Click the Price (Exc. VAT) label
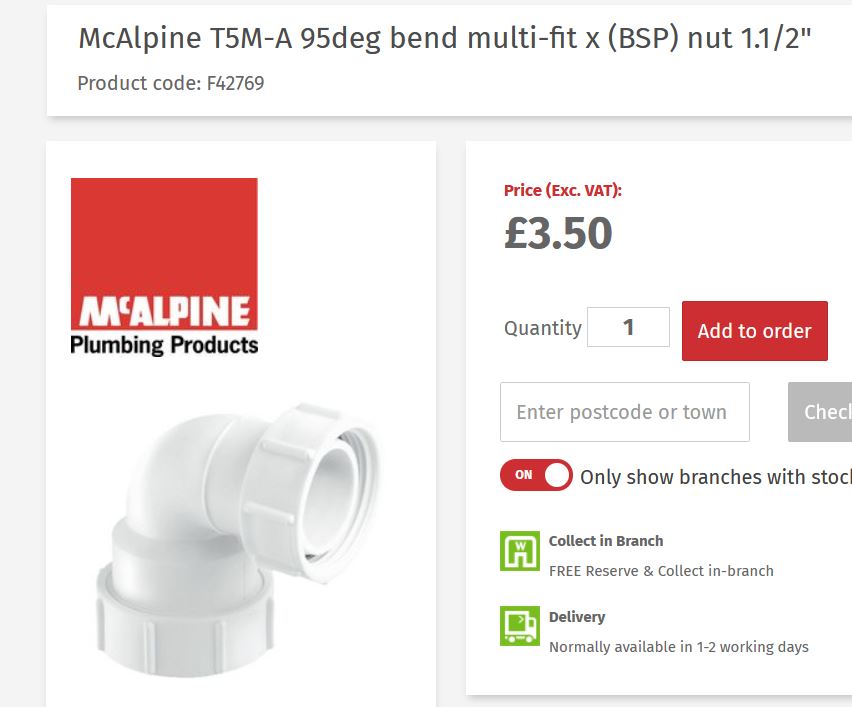The width and height of the screenshot is (852, 707). [561, 189]
